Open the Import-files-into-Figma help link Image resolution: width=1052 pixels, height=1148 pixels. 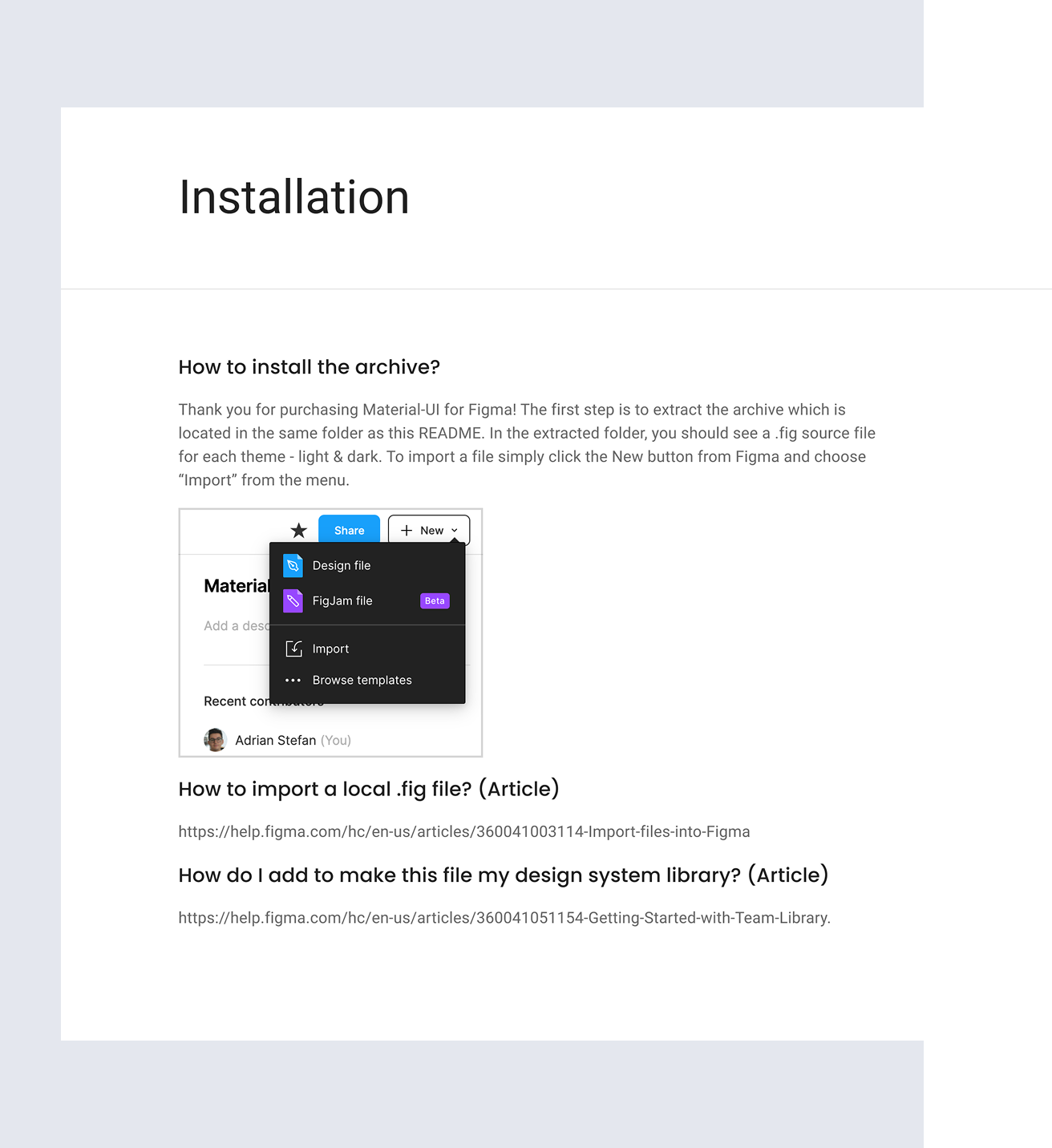464,831
